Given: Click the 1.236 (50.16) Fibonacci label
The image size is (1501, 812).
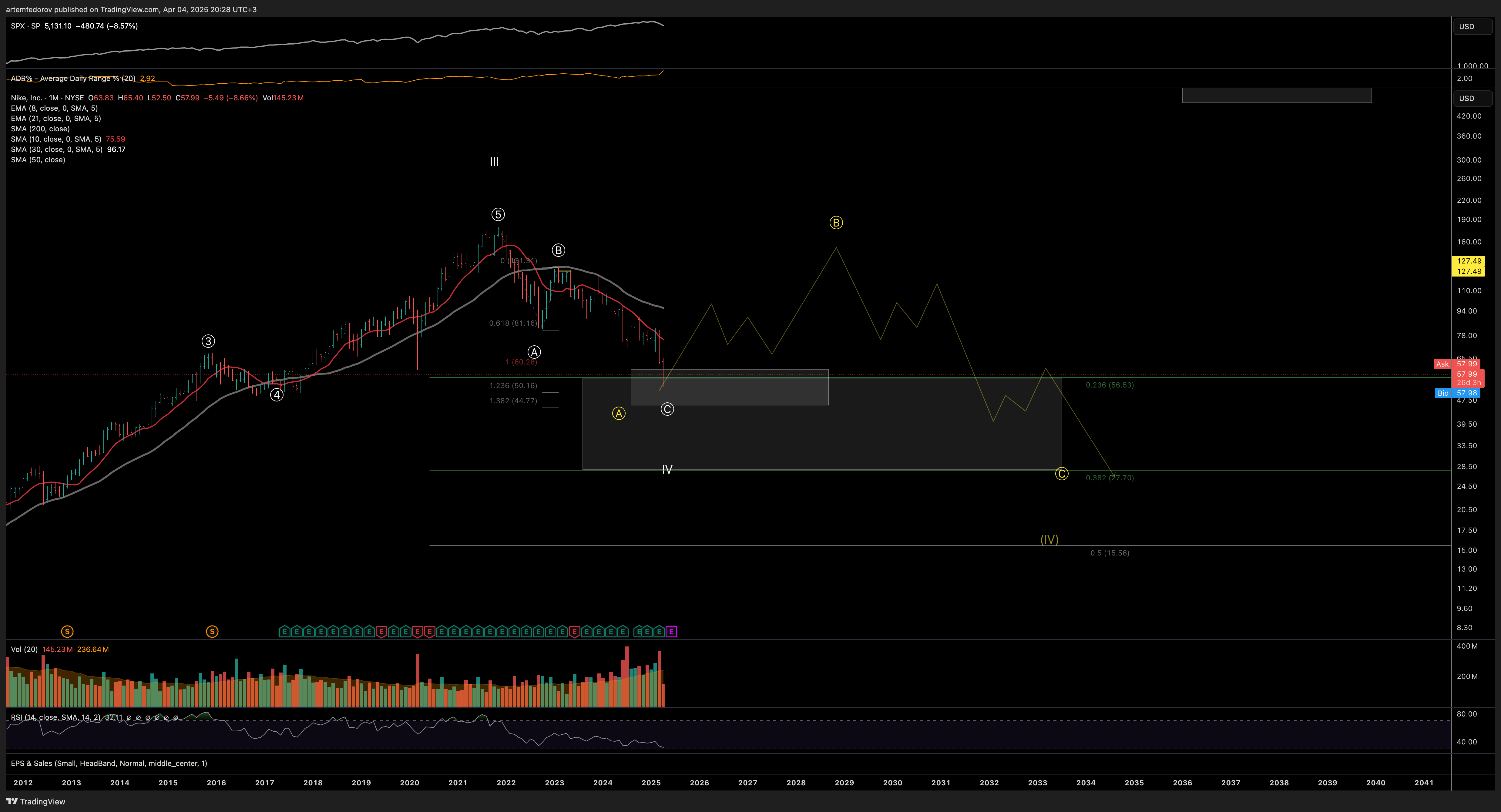Looking at the screenshot, I should (513, 386).
